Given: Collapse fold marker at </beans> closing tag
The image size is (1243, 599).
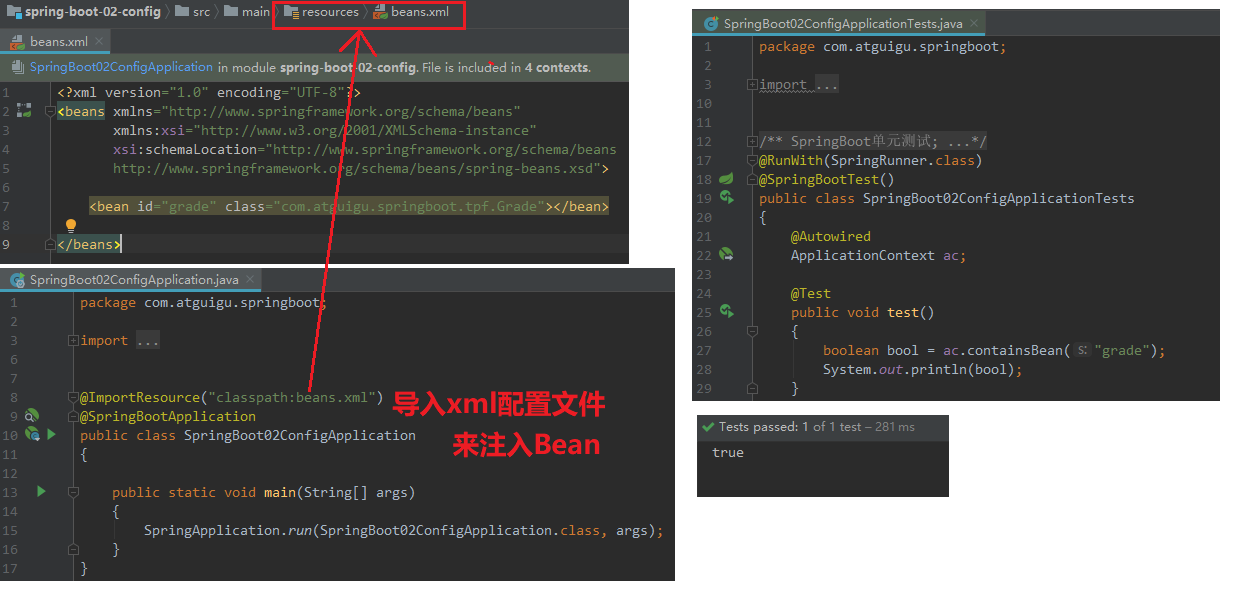Looking at the screenshot, I should pos(50,244).
